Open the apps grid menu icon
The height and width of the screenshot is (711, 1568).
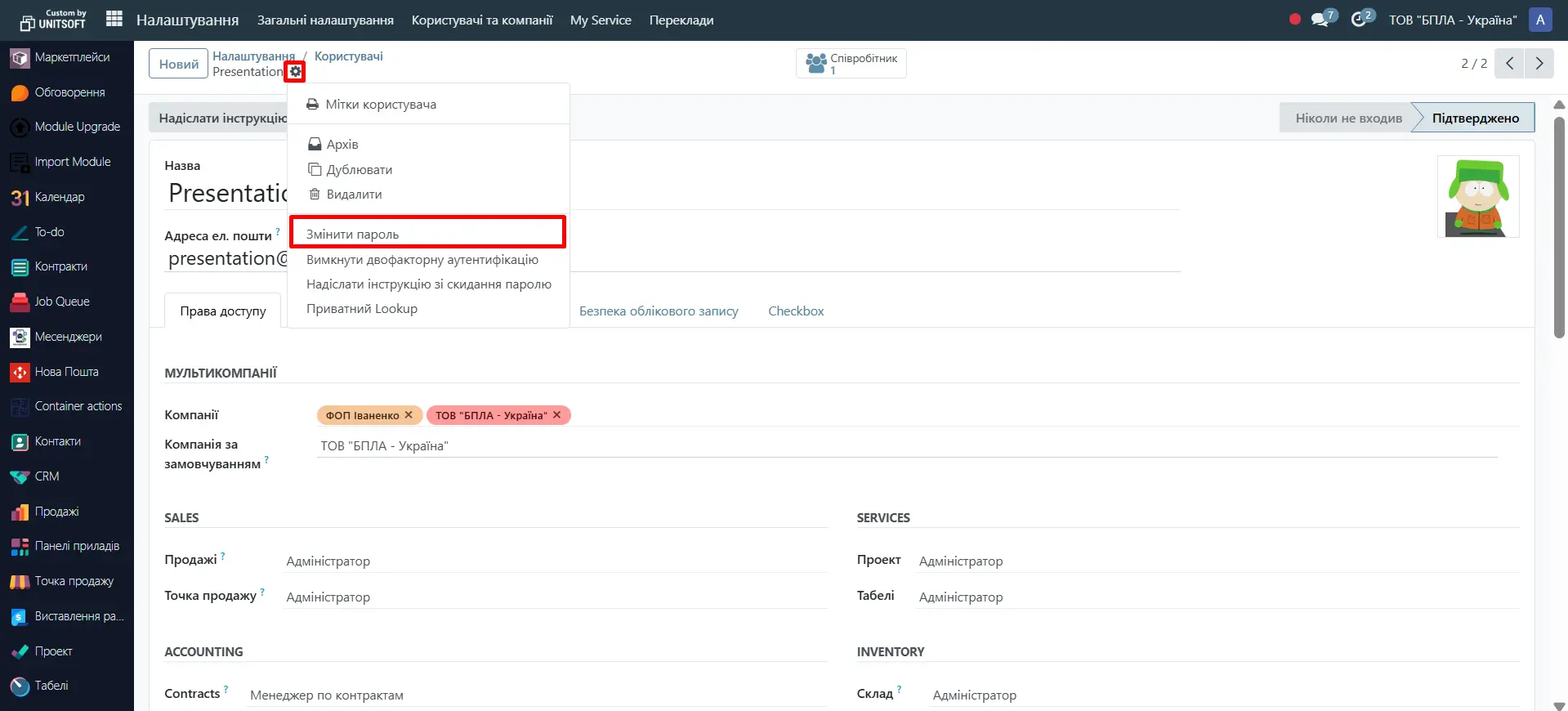(x=114, y=20)
